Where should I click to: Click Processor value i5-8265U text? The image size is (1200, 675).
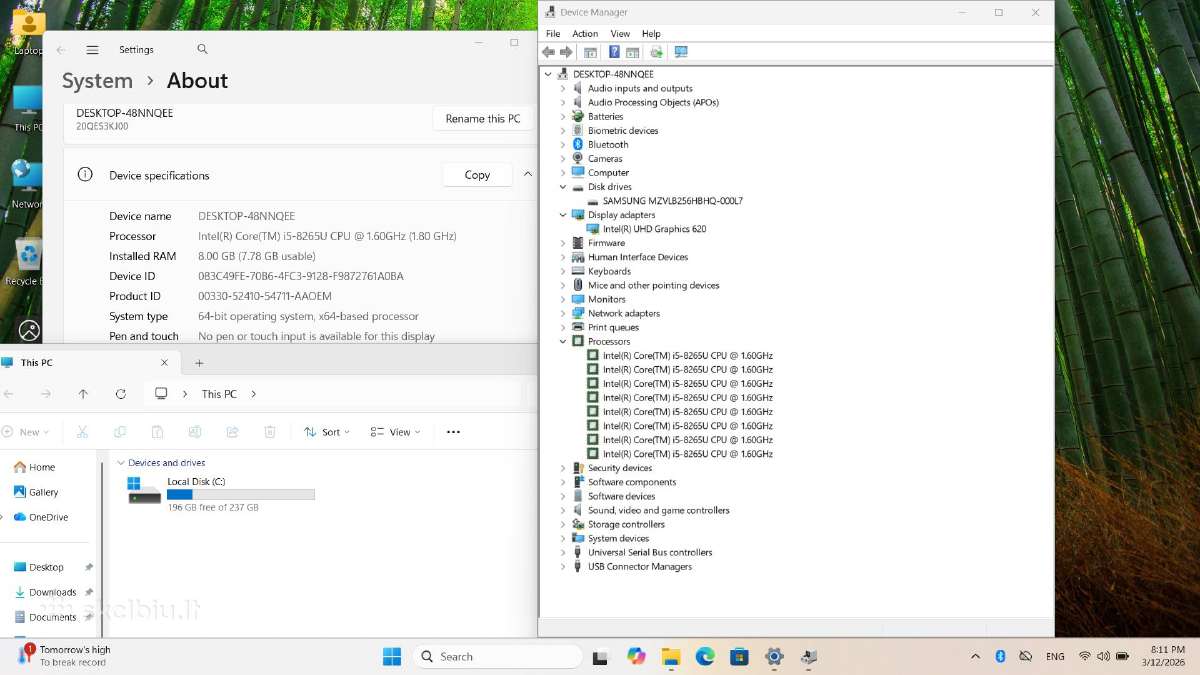tap(327, 236)
